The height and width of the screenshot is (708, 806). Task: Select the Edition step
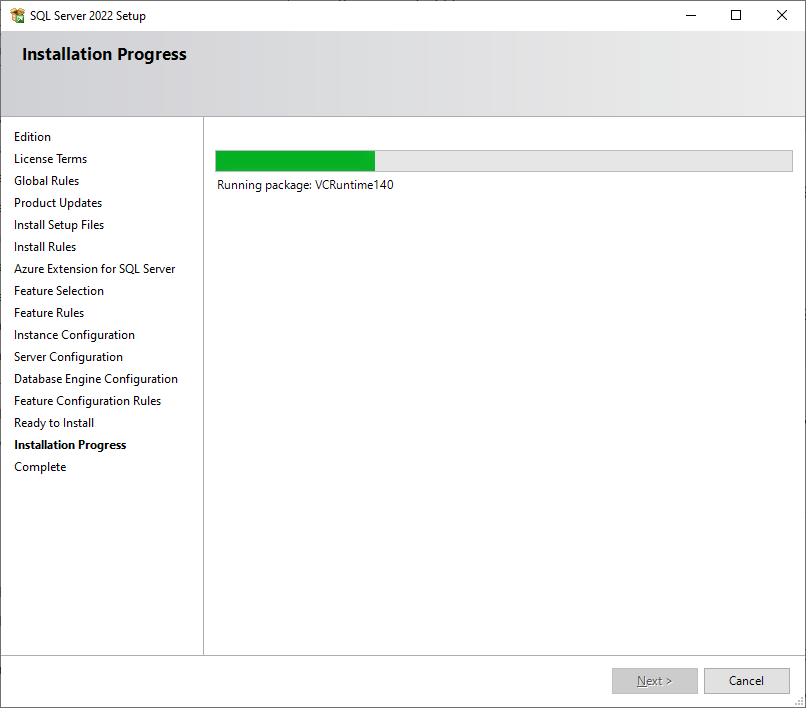coord(32,136)
